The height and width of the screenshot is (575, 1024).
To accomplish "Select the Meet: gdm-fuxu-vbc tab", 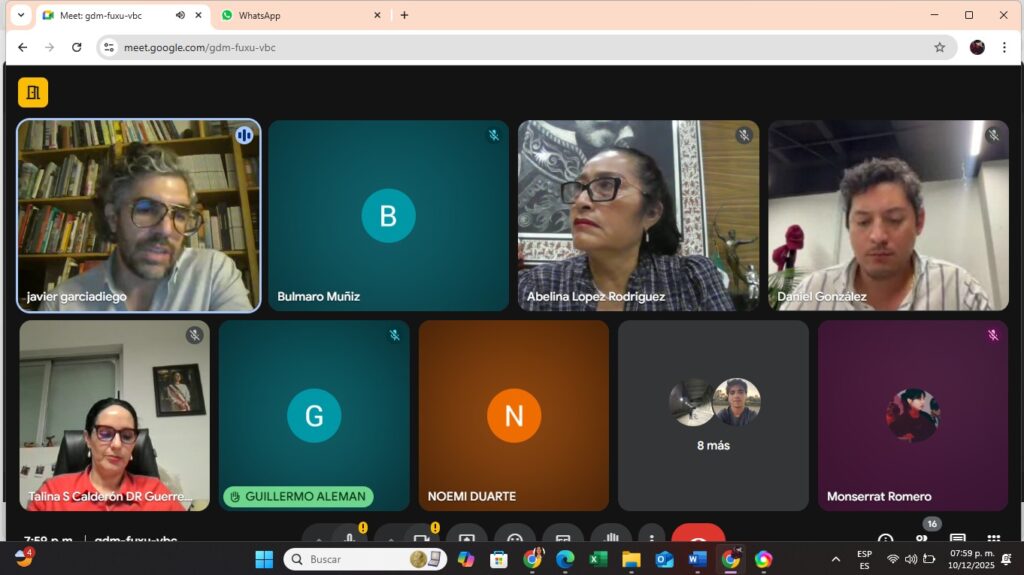I will pos(110,15).
